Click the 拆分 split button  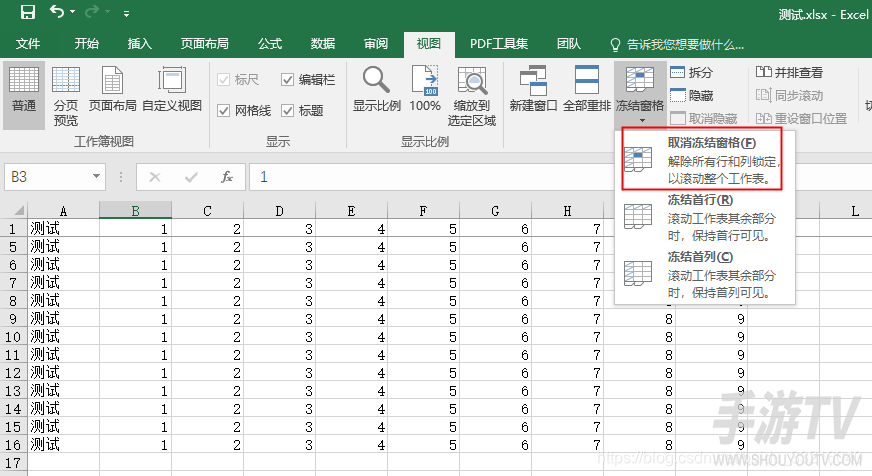click(x=691, y=72)
